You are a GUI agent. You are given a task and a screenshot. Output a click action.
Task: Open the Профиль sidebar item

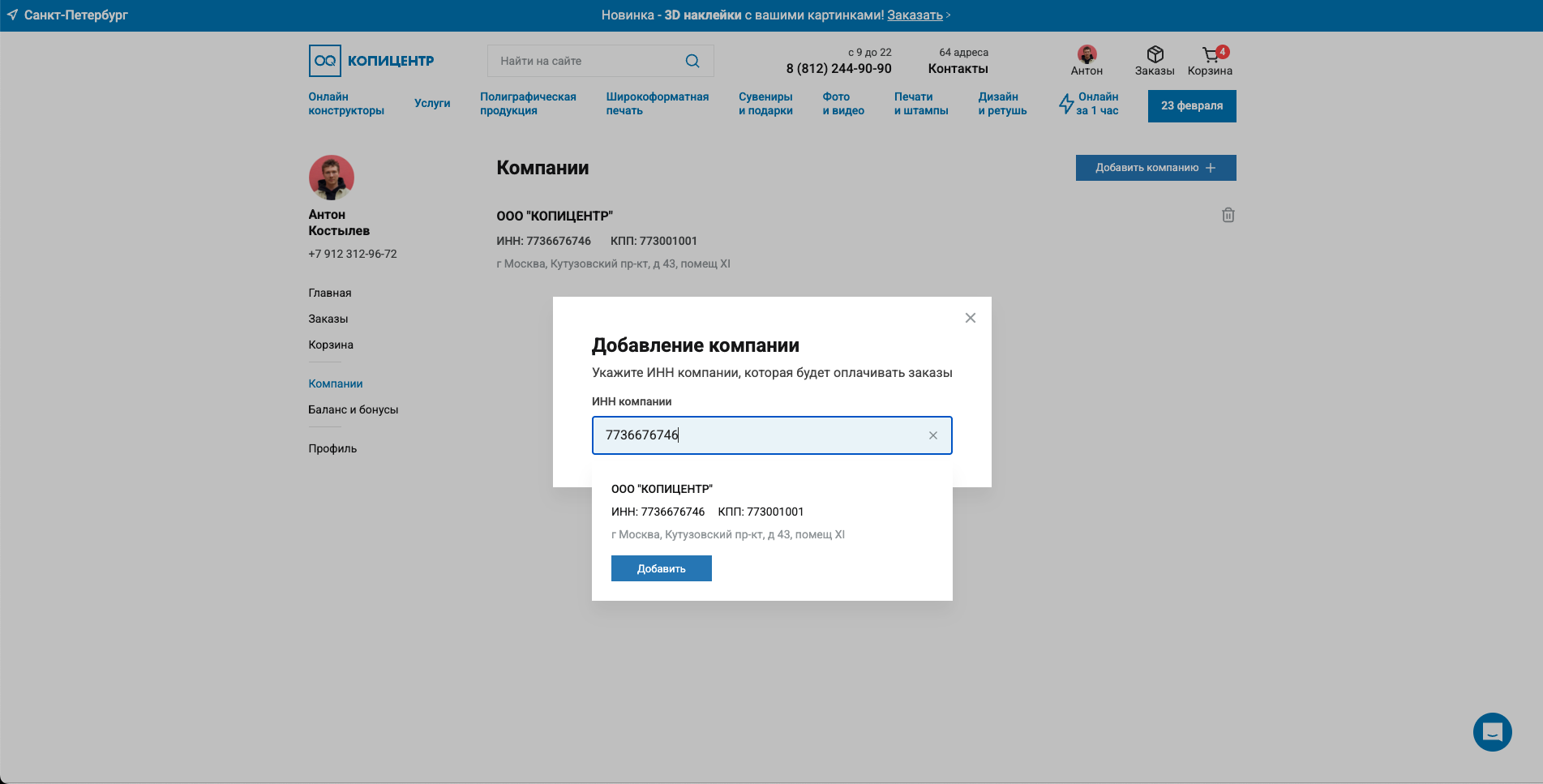[332, 448]
